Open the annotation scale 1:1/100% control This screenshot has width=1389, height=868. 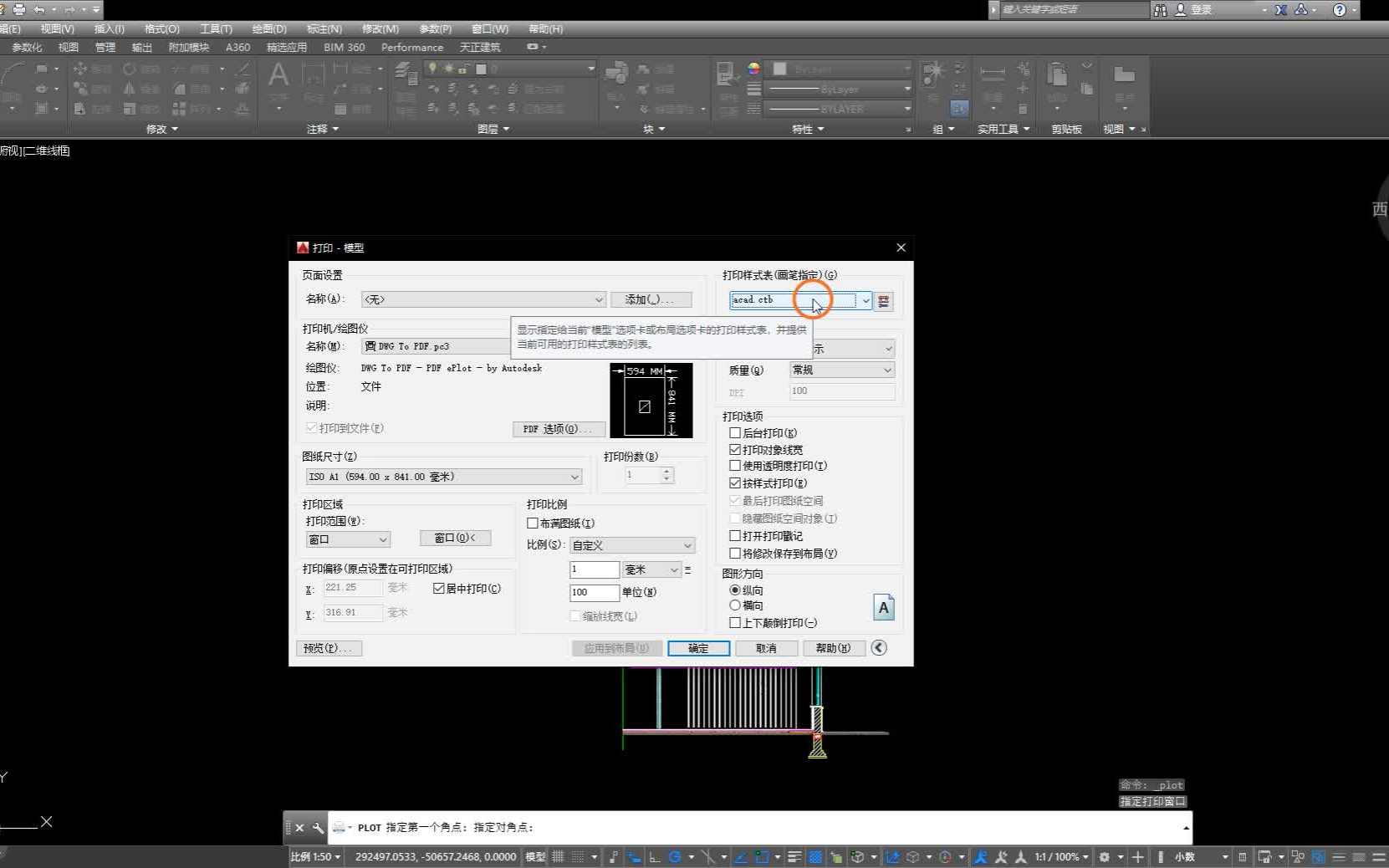coord(1059,856)
